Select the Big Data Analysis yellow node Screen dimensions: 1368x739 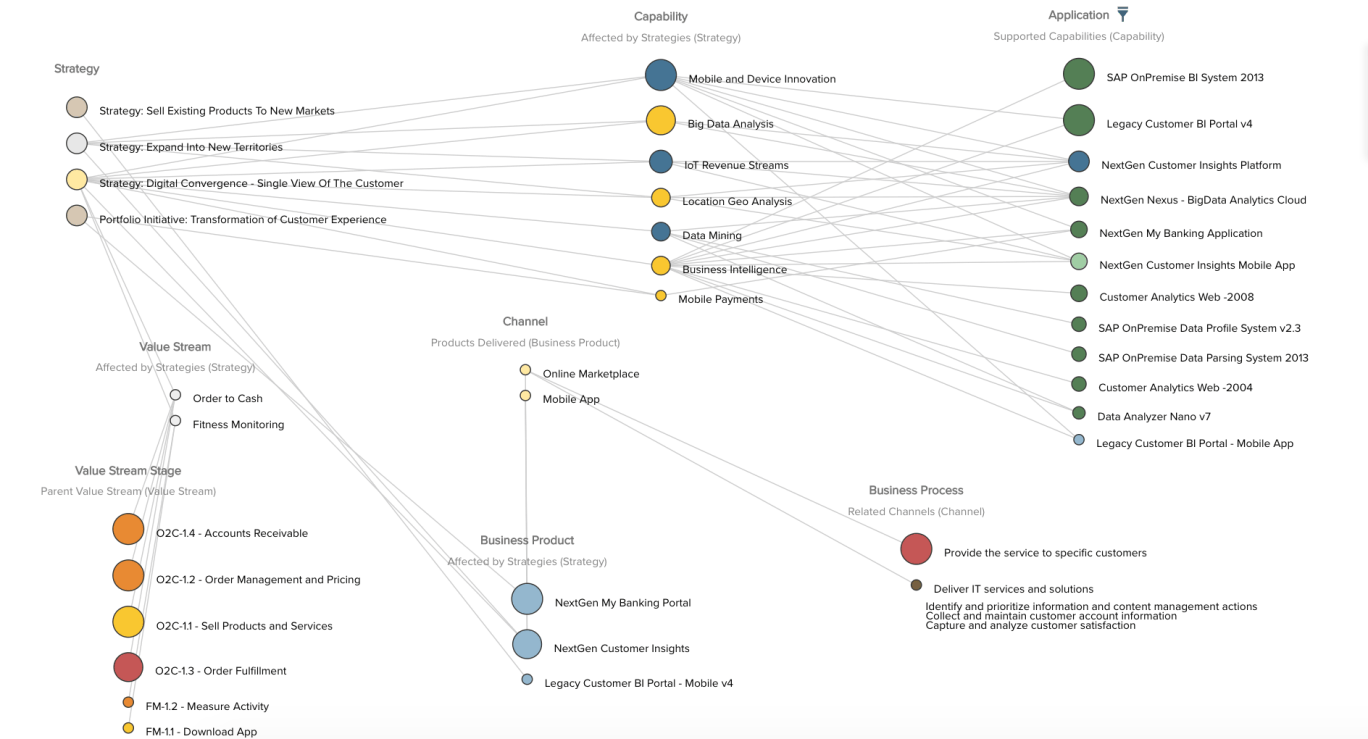coord(660,121)
